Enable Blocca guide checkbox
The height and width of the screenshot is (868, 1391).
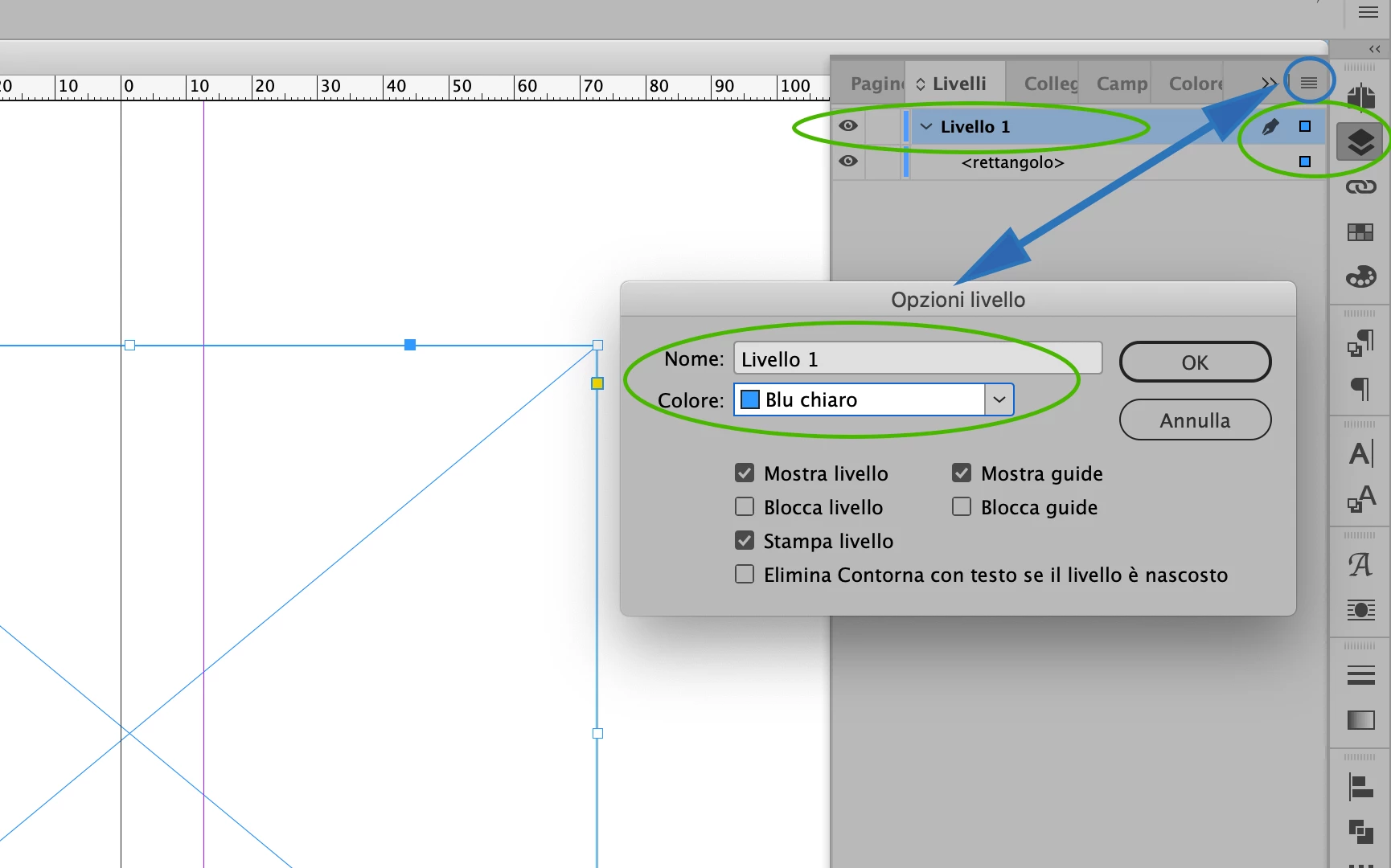tap(962, 507)
